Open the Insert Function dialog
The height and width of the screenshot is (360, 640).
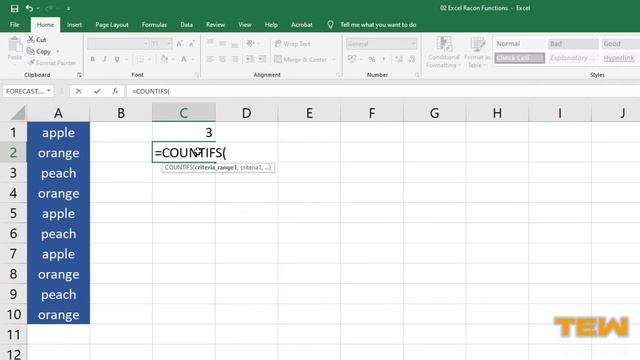click(x=115, y=91)
